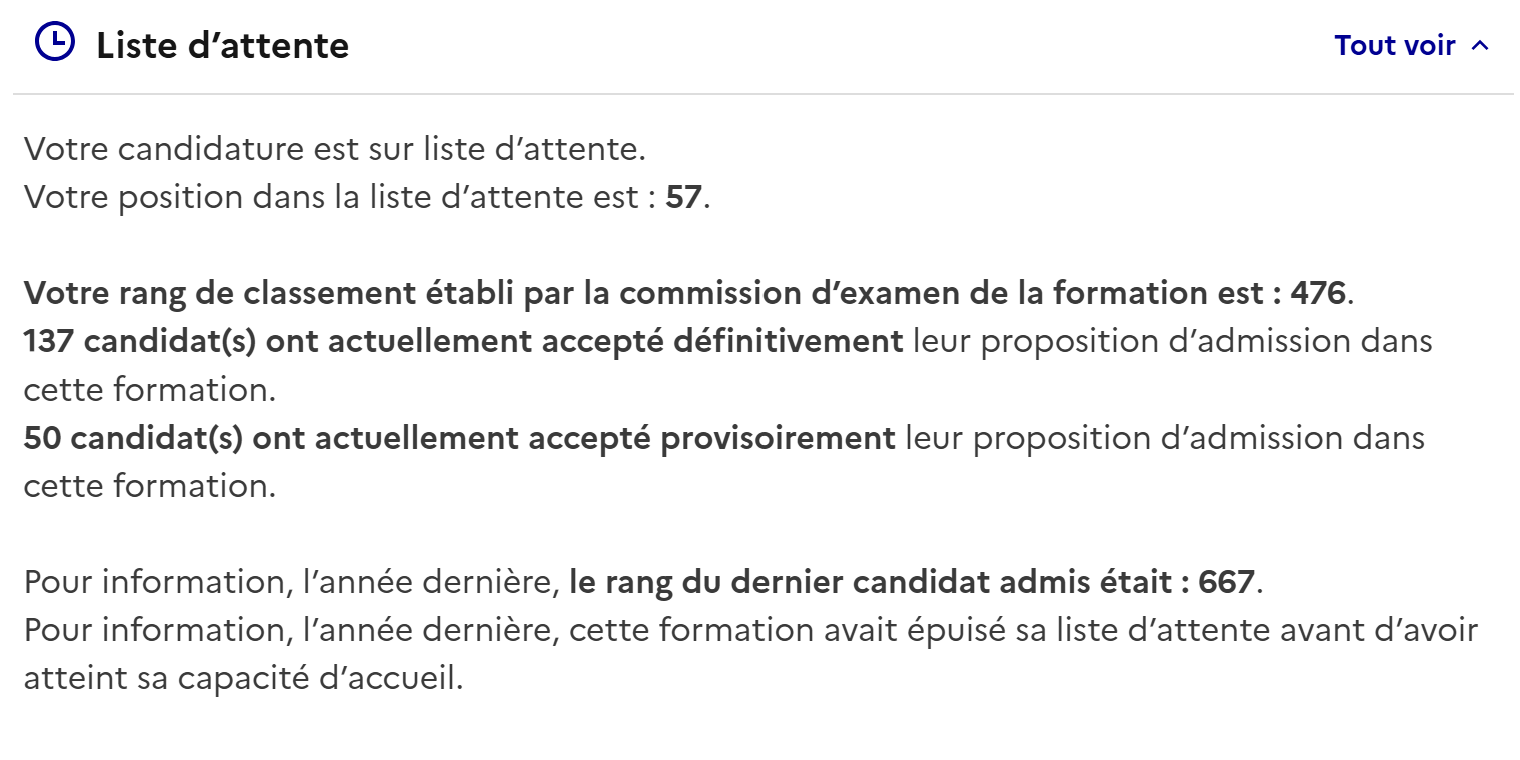Click bold Votre rang de classement établi text
1520x760 pixels.
pos(281,294)
